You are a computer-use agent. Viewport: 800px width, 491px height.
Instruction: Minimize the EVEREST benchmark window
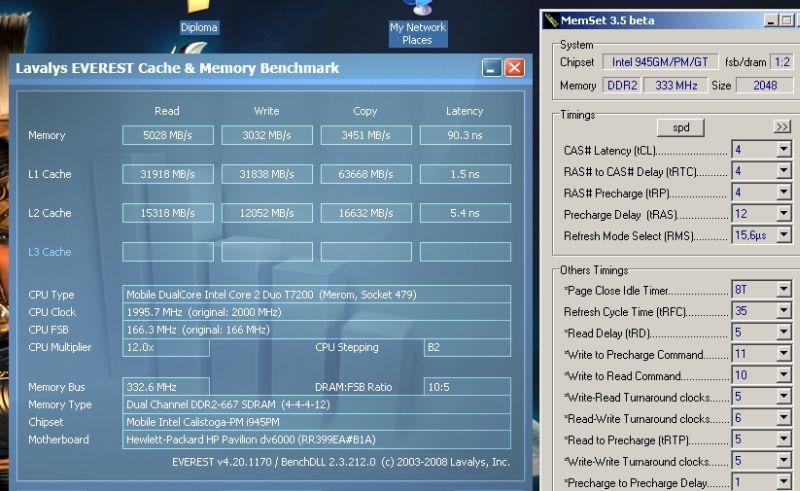coord(492,68)
